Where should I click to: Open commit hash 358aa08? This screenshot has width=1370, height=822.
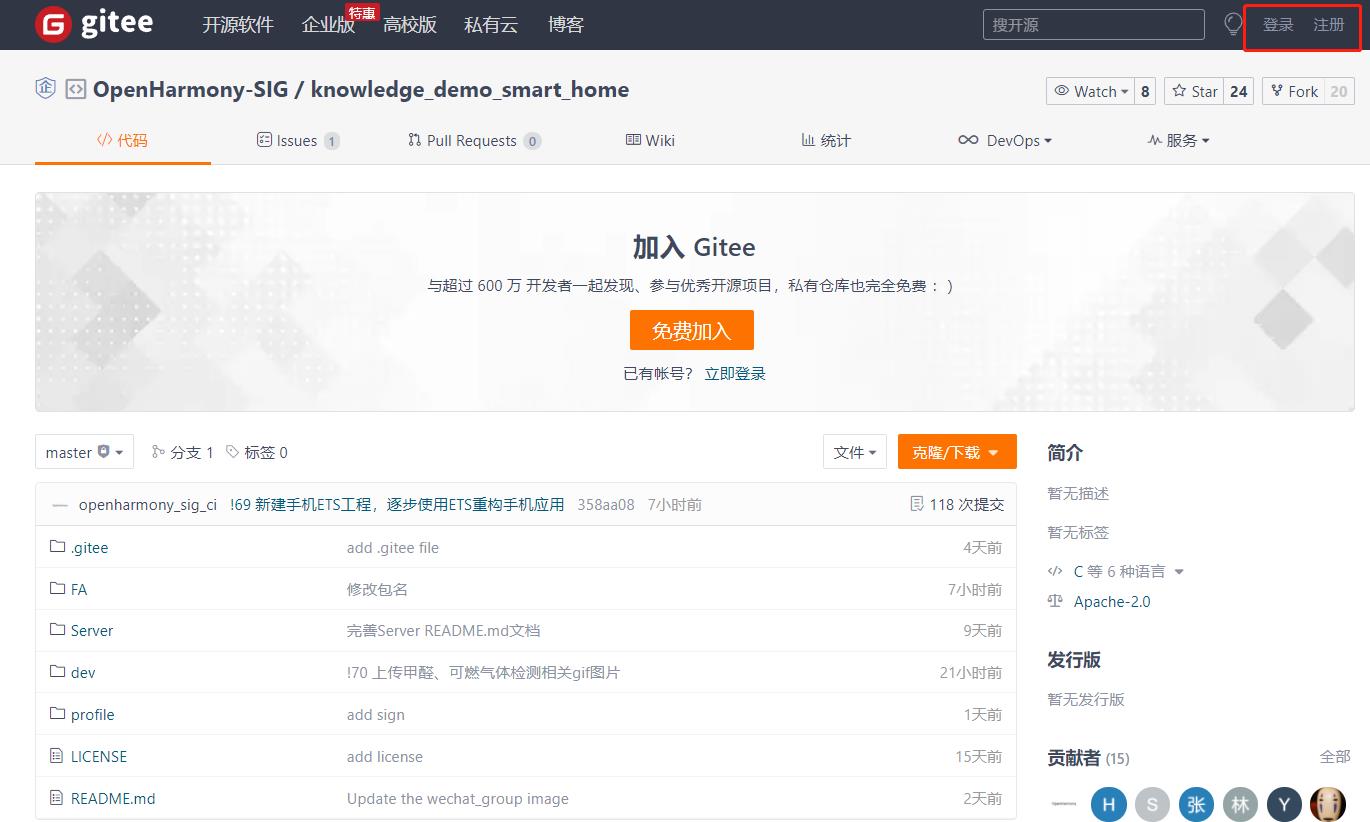coord(606,505)
